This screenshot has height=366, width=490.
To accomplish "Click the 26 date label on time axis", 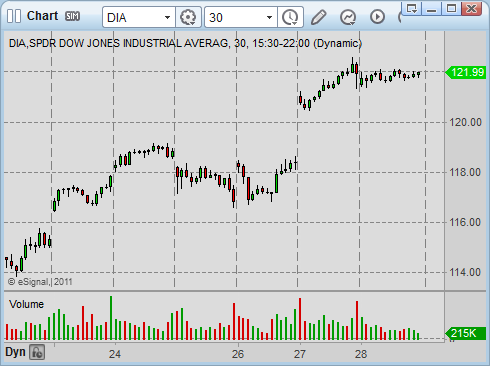I will point(238,354).
